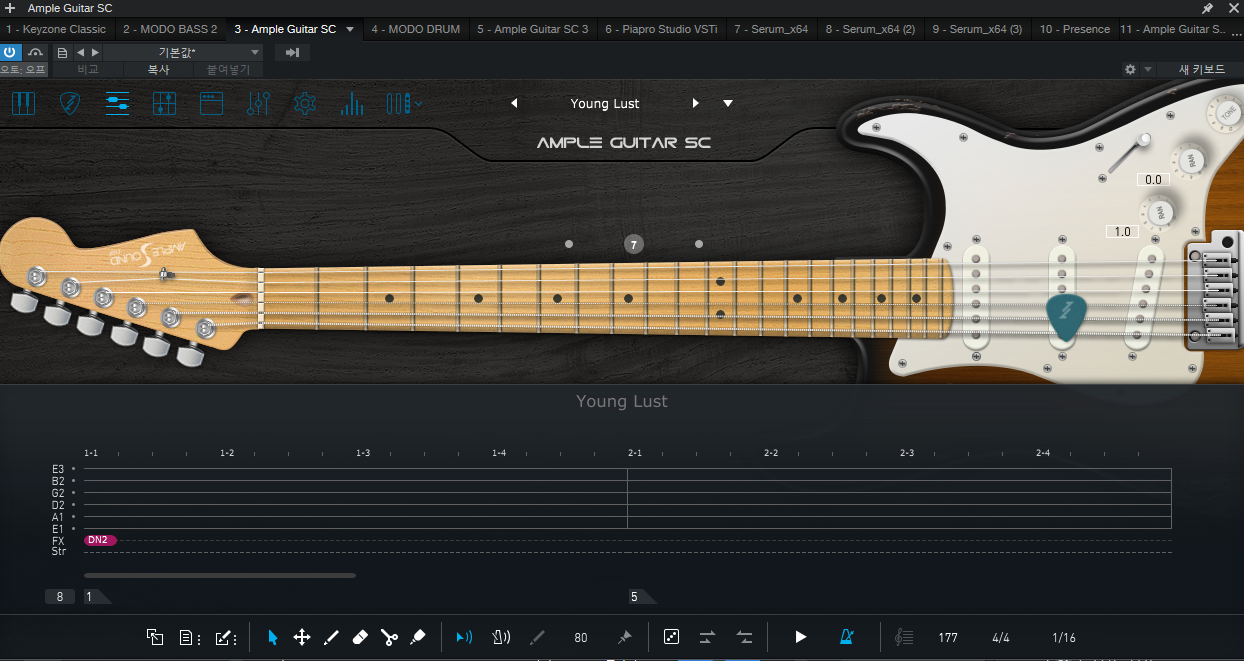Click the 복사 copy button
1244x661 pixels.
[x=158, y=70]
